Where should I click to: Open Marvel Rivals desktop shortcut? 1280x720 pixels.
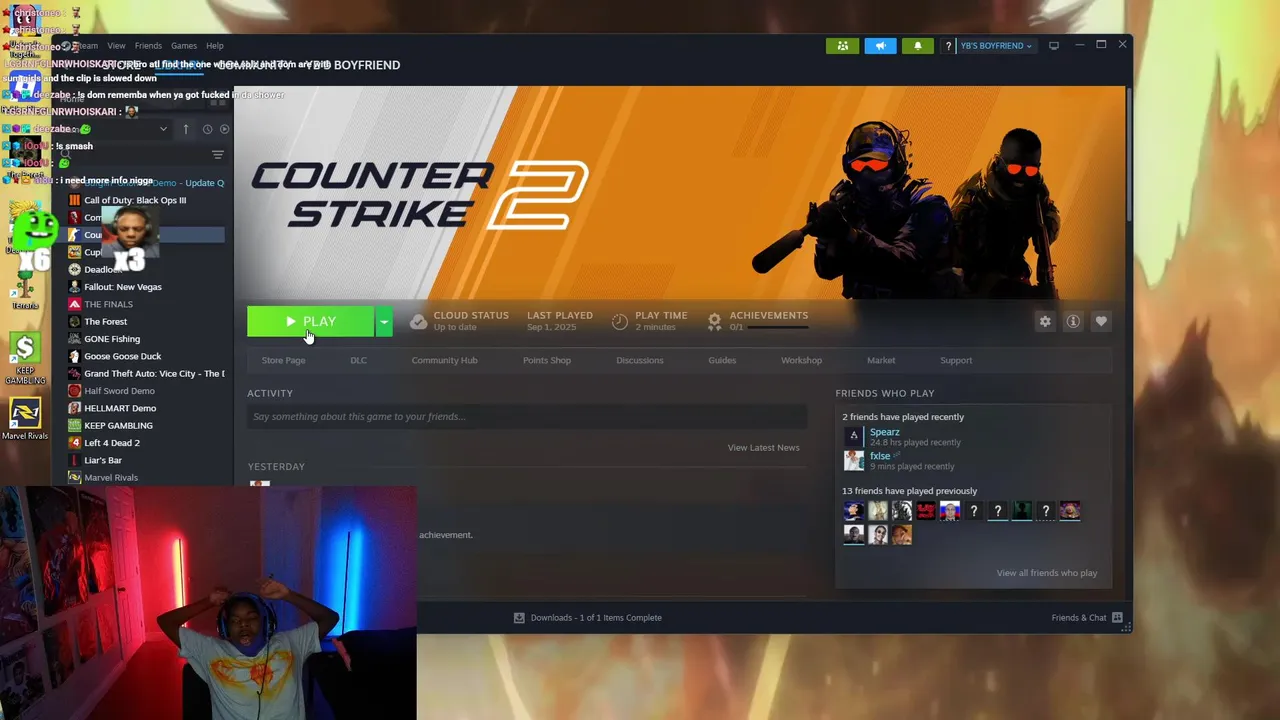click(x=25, y=419)
